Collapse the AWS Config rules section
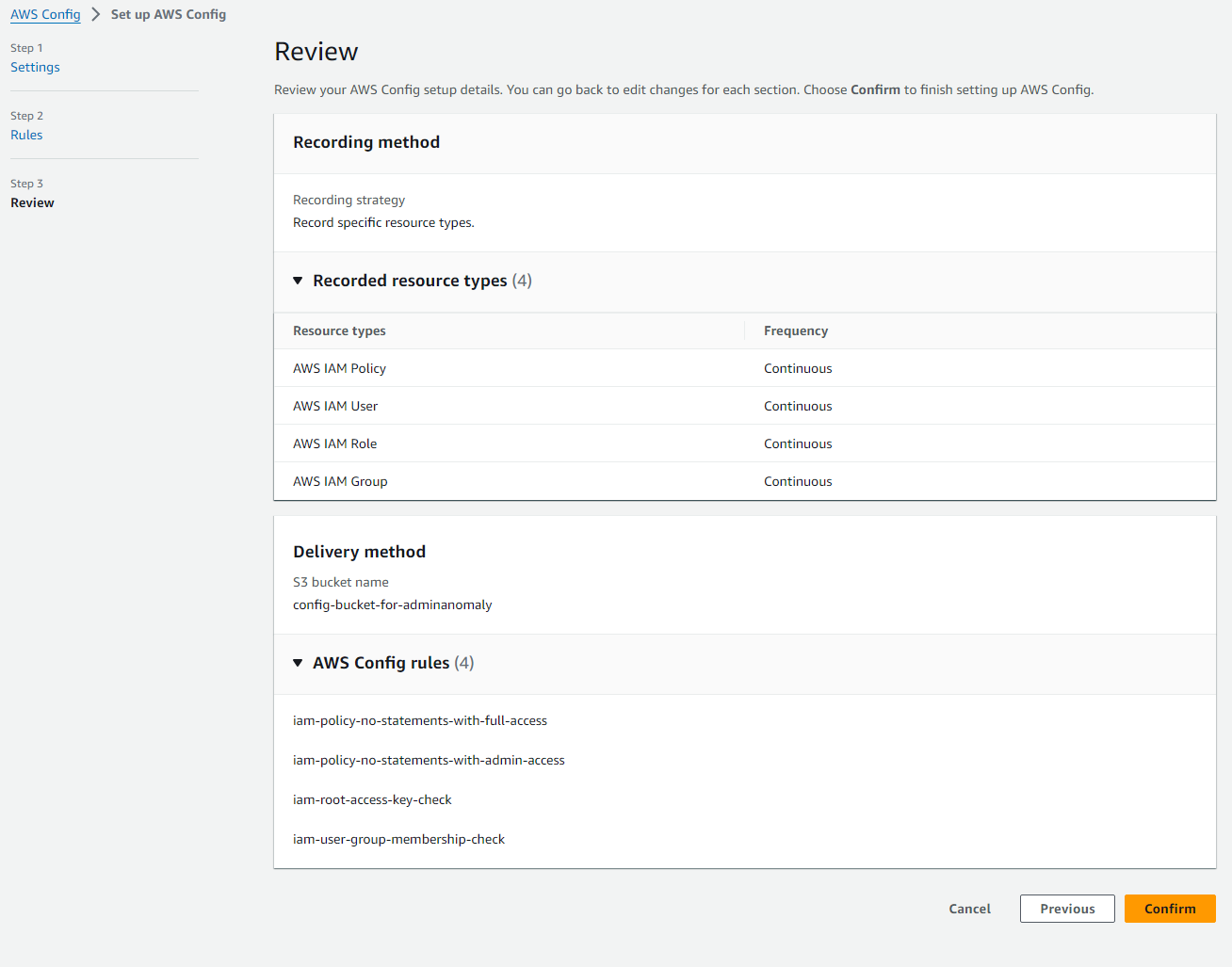 click(x=299, y=663)
